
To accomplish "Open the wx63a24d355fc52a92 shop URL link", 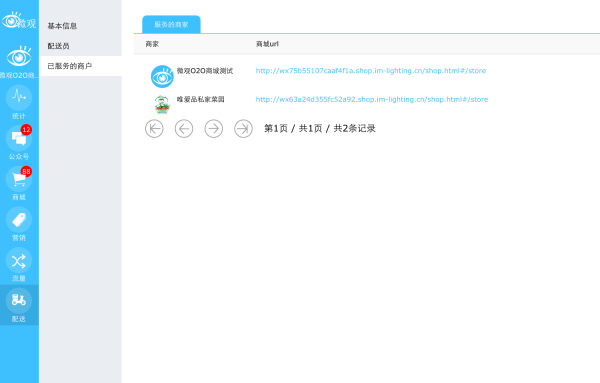I will pos(372,99).
